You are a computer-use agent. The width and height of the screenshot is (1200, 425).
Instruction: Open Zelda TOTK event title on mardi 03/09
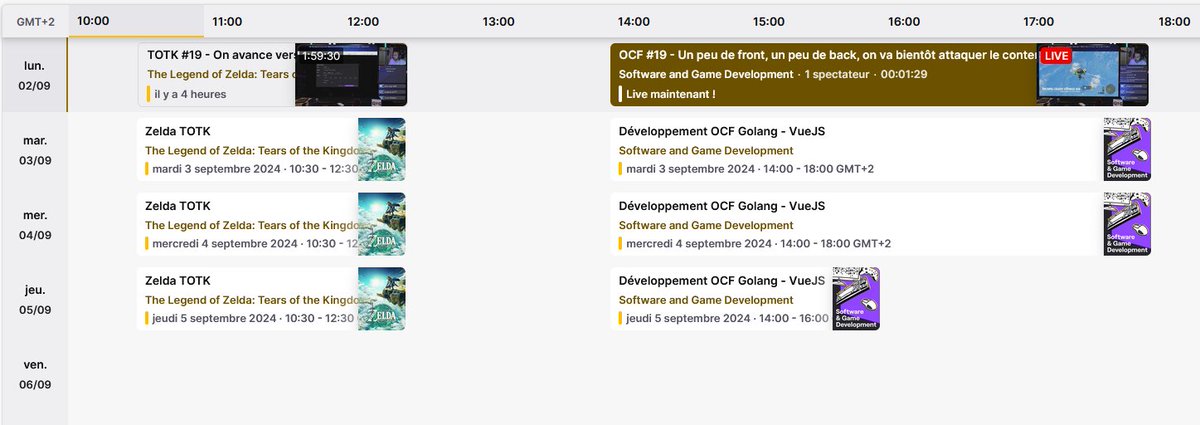[x=178, y=131]
